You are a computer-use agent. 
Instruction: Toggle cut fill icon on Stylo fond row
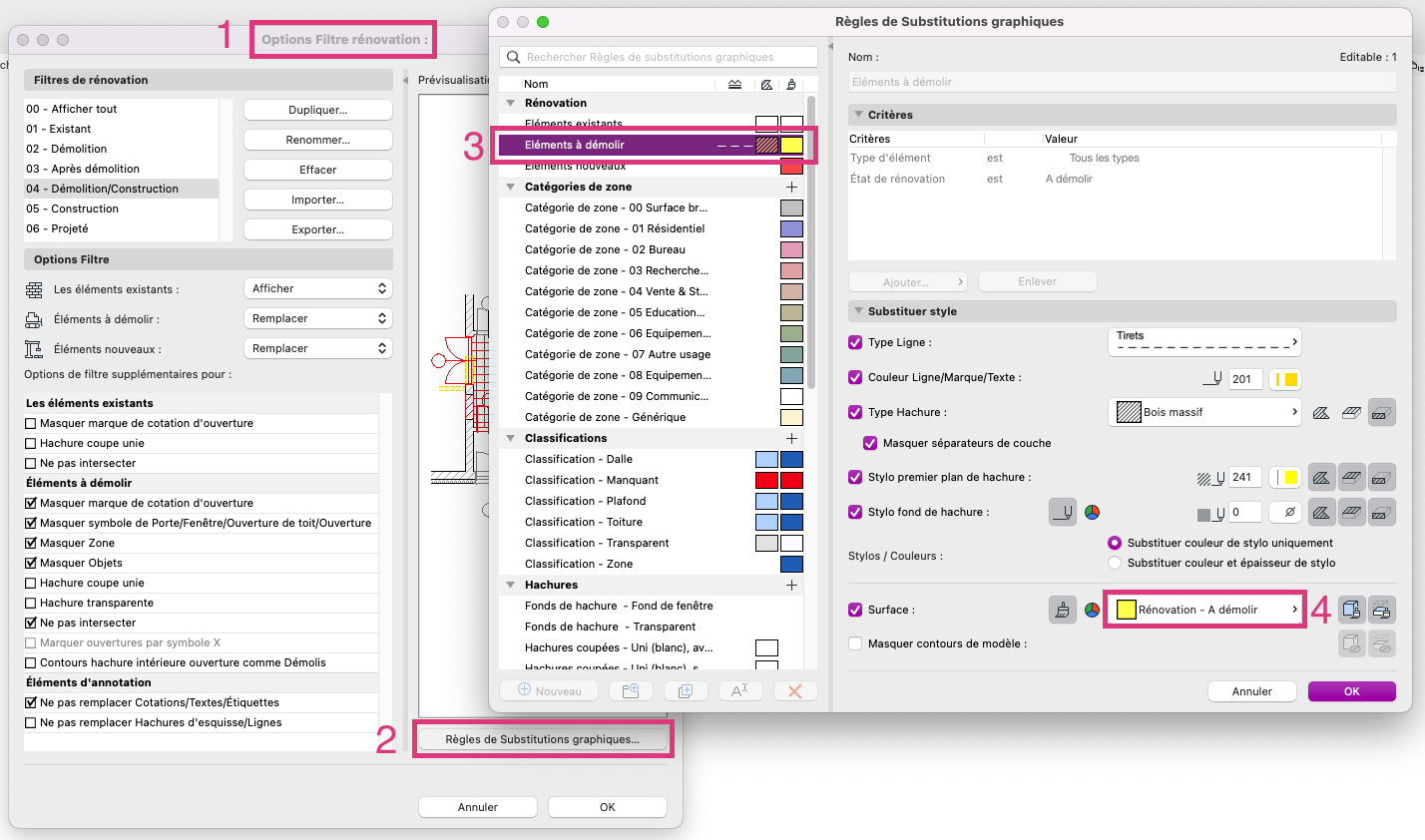(1382, 512)
